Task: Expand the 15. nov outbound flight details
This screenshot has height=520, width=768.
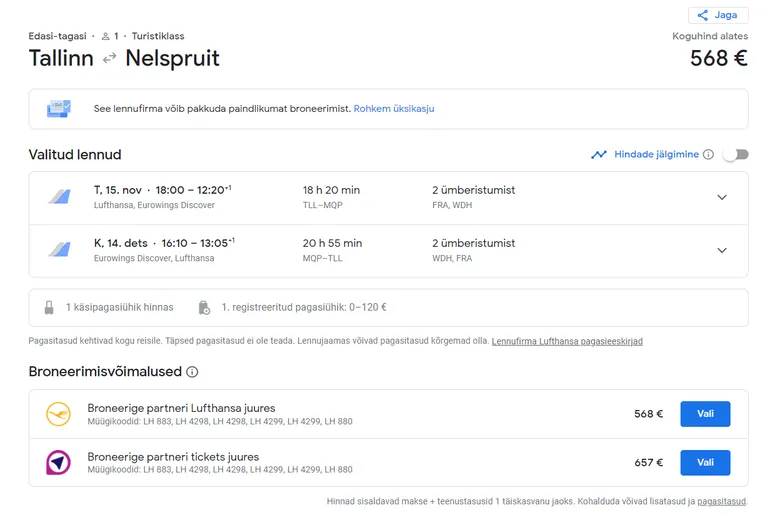Action: point(722,197)
